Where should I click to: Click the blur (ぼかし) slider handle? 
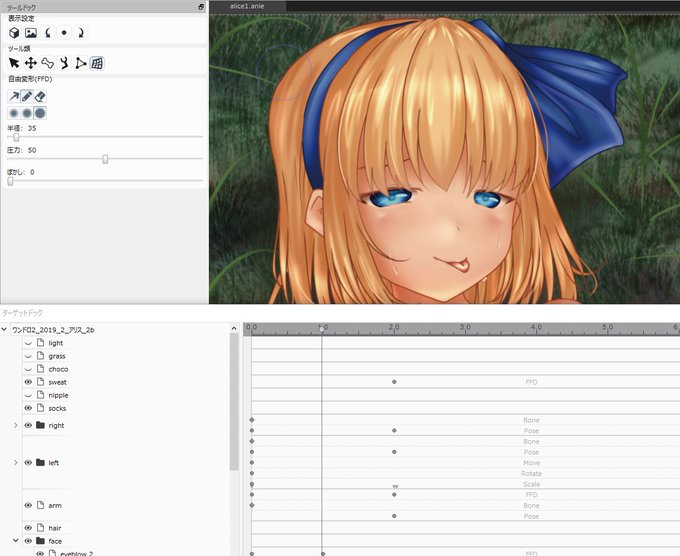[x=10, y=181]
